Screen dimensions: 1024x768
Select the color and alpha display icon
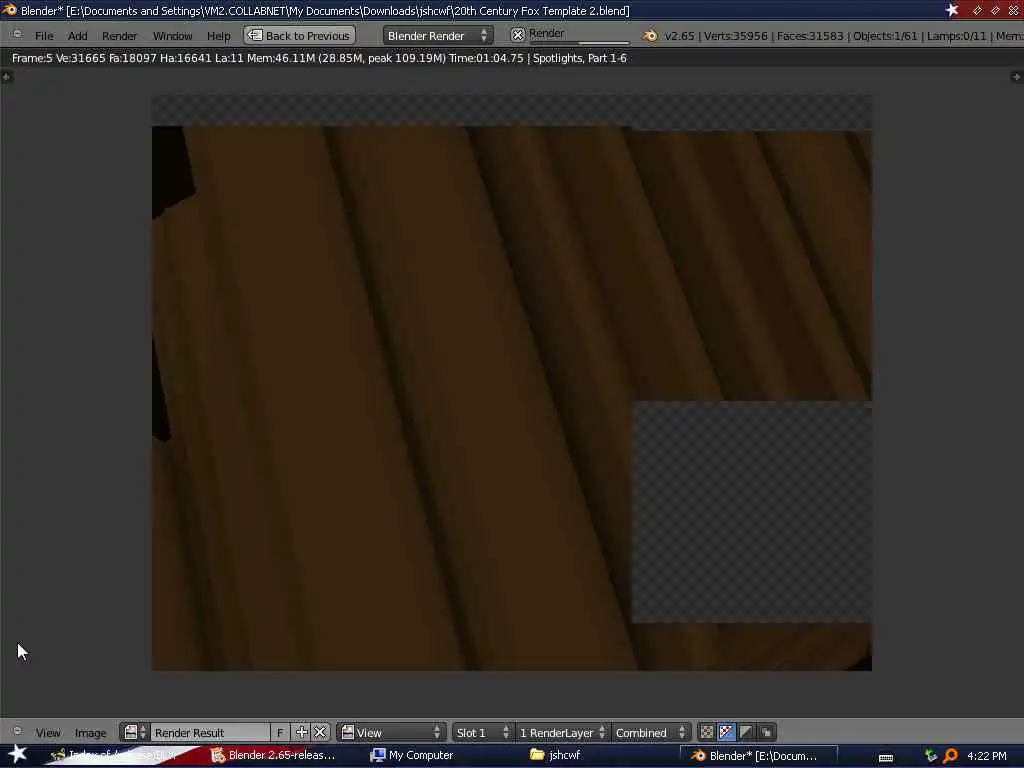coord(726,732)
